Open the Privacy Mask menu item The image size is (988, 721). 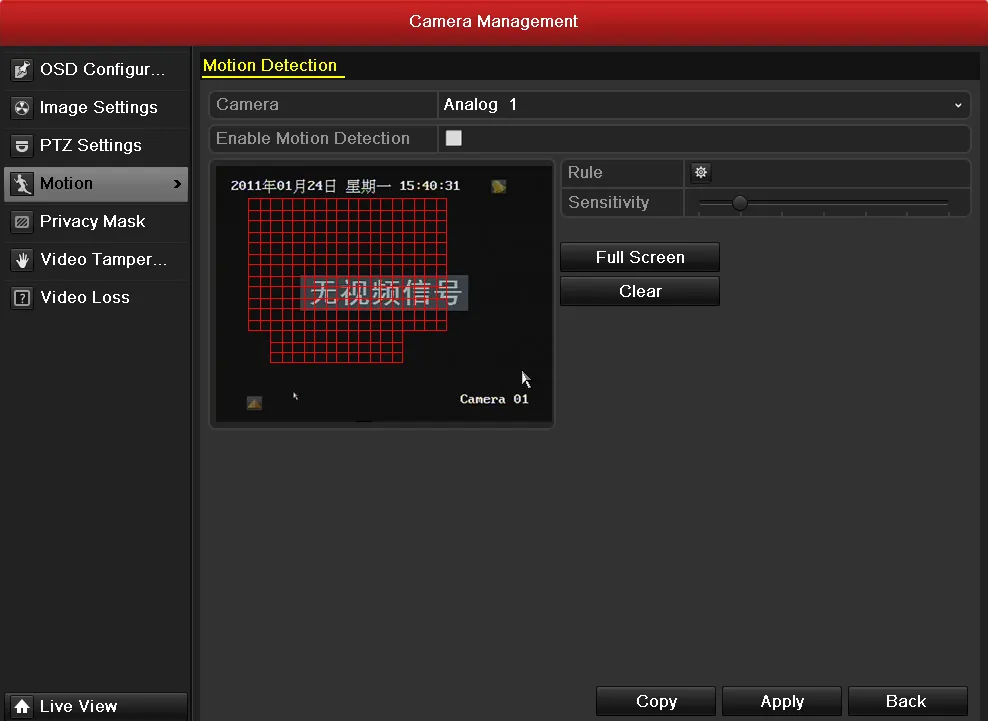coord(93,222)
